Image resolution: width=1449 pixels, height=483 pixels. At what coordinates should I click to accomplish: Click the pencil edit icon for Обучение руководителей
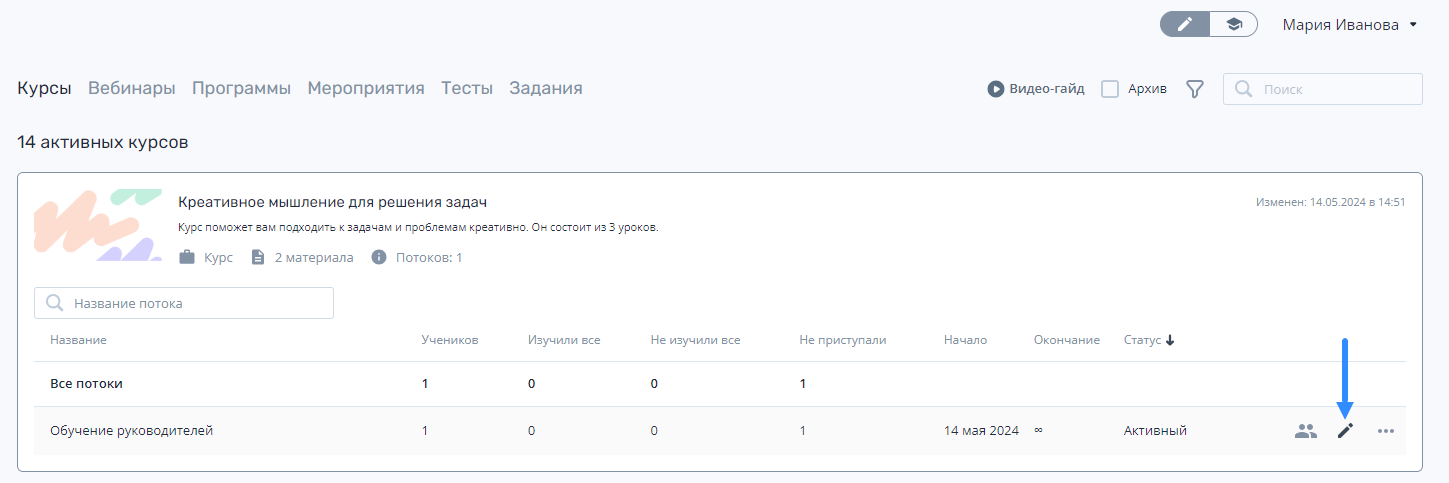[1345, 431]
